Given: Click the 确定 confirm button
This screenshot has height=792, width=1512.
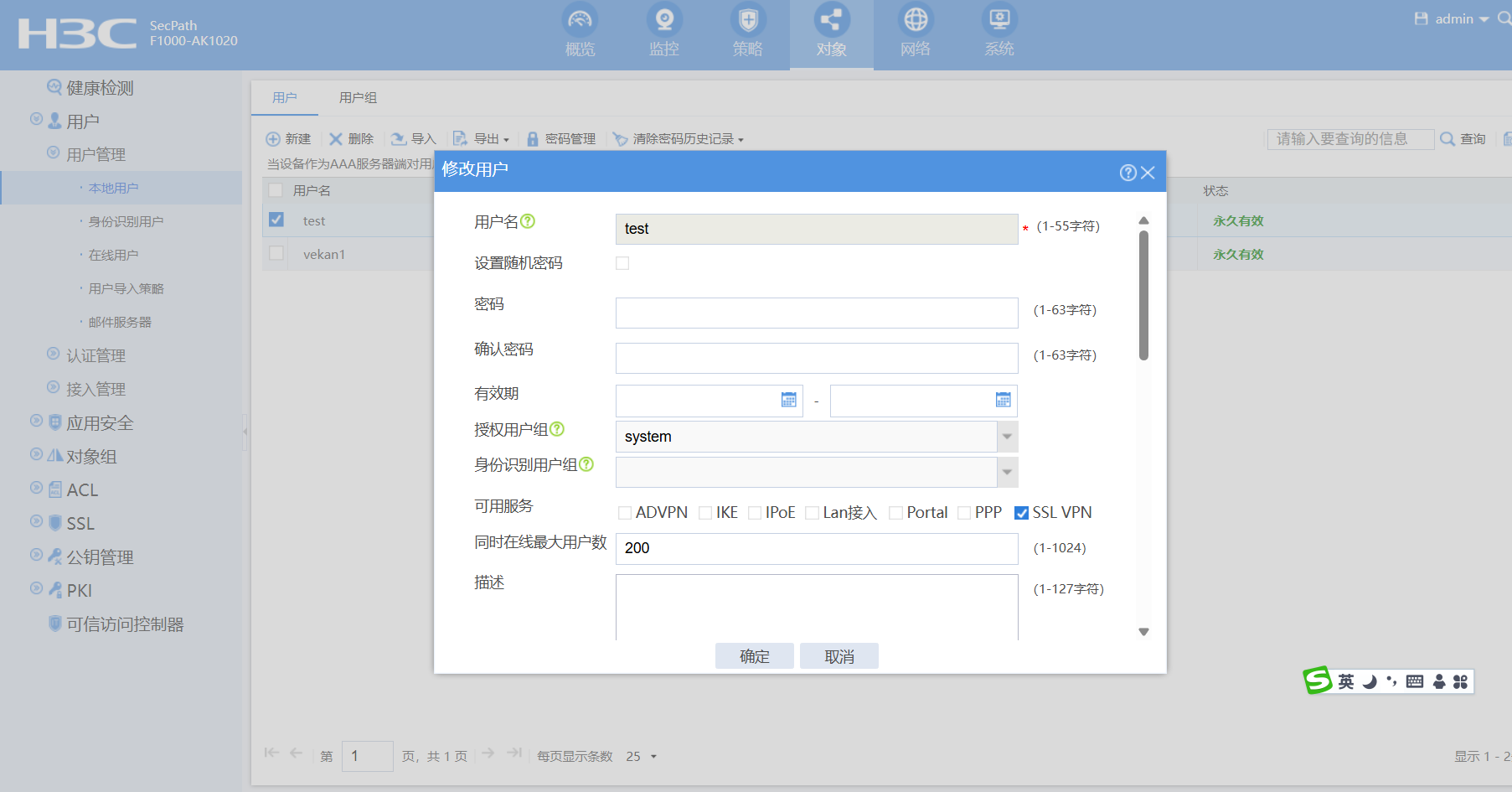Looking at the screenshot, I should 754,656.
